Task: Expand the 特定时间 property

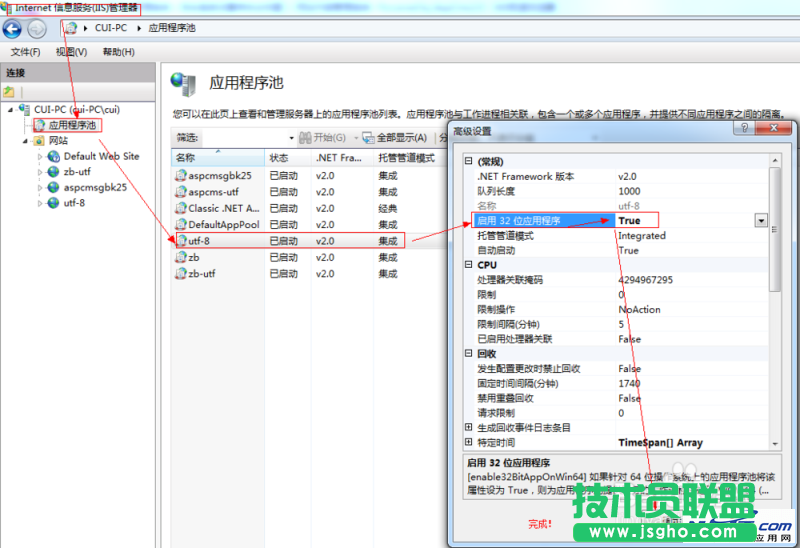Action: [468, 442]
